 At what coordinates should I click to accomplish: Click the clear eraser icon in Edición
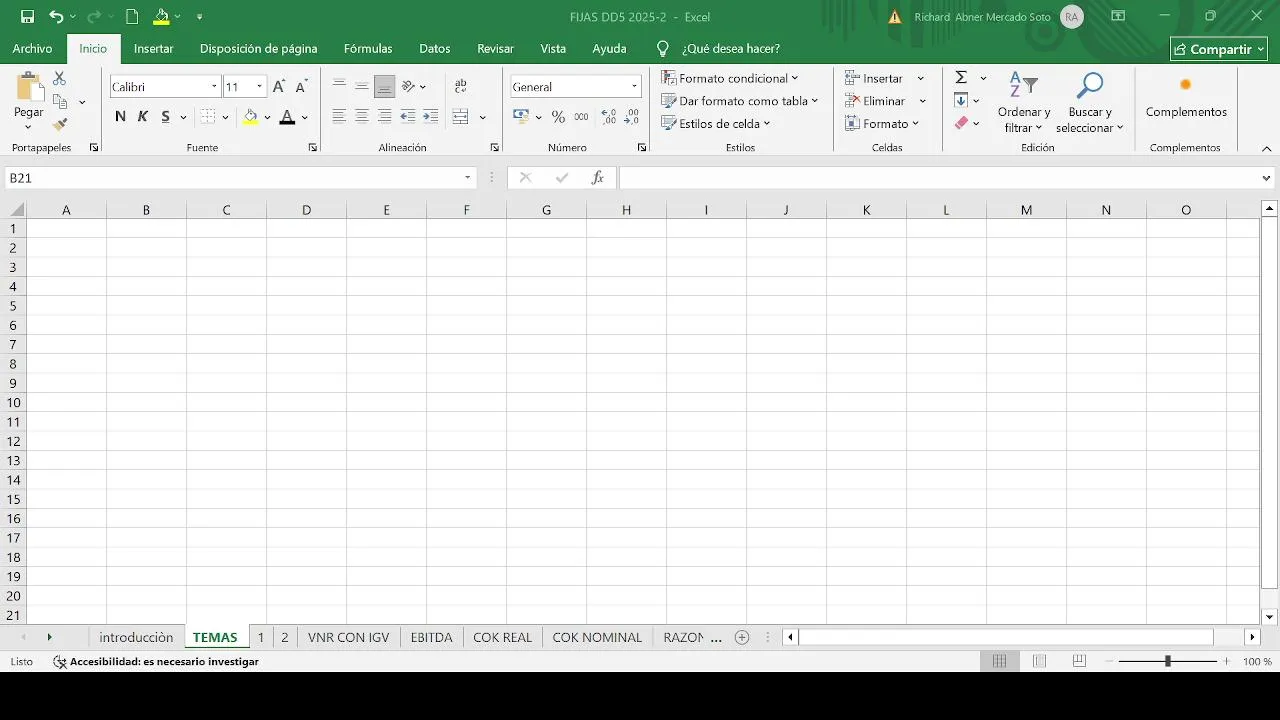(961, 123)
